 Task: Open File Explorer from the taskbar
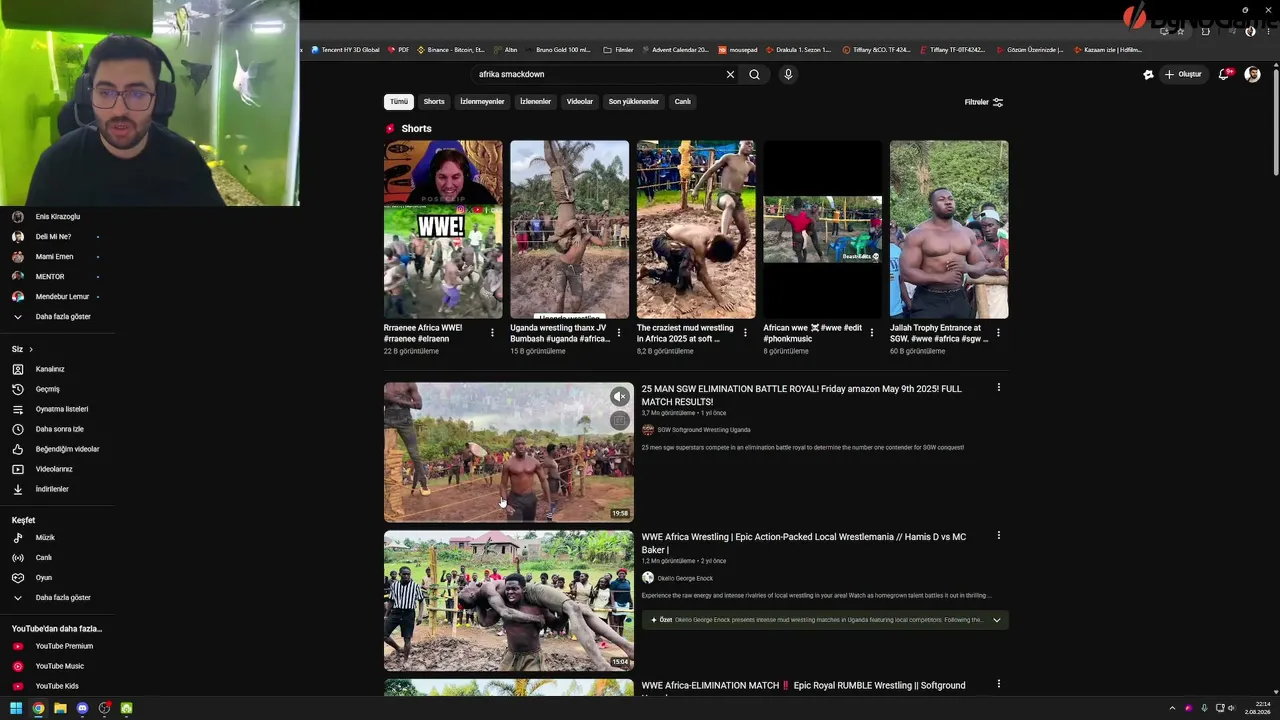(60, 708)
